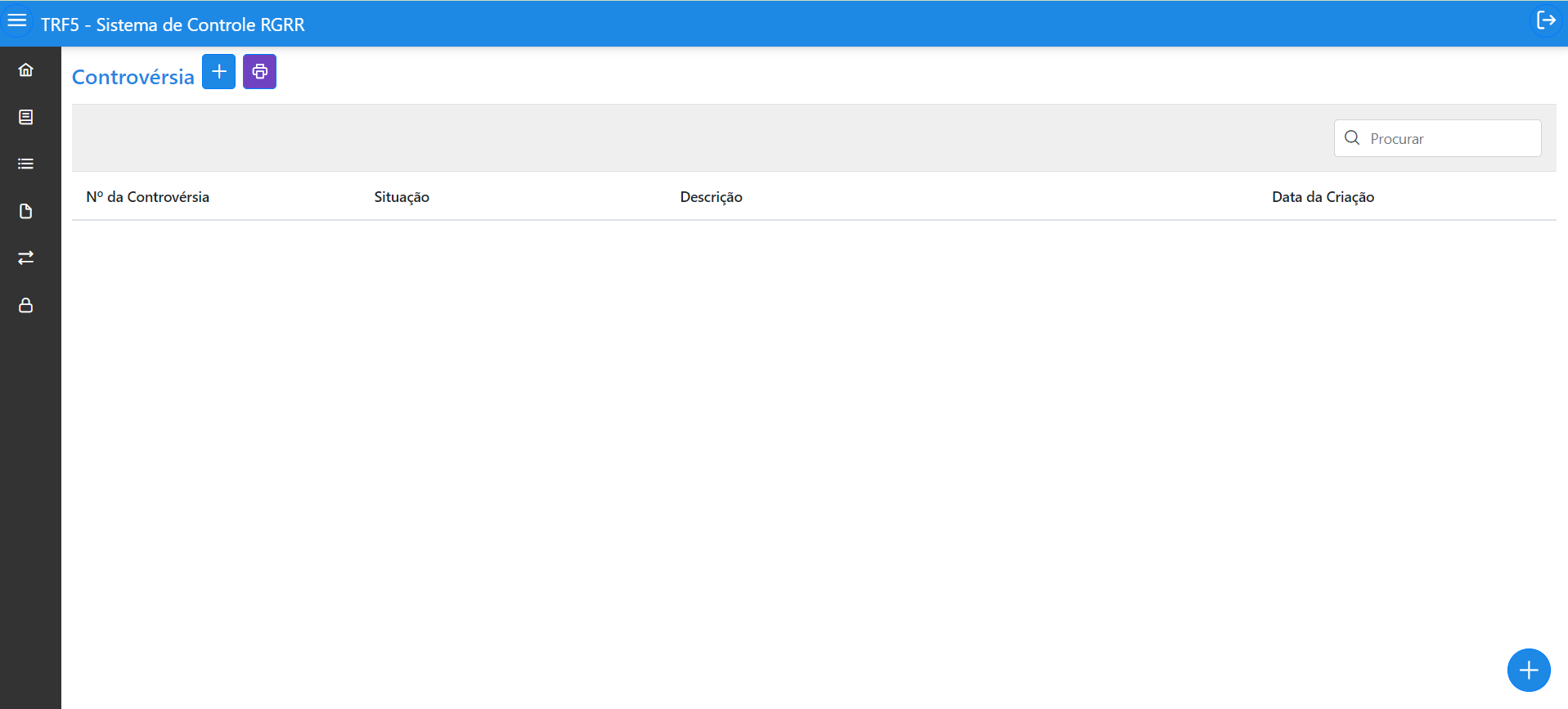Click the logout icon in the header
The height and width of the screenshot is (709, 1568).
tap(1546, 20)
